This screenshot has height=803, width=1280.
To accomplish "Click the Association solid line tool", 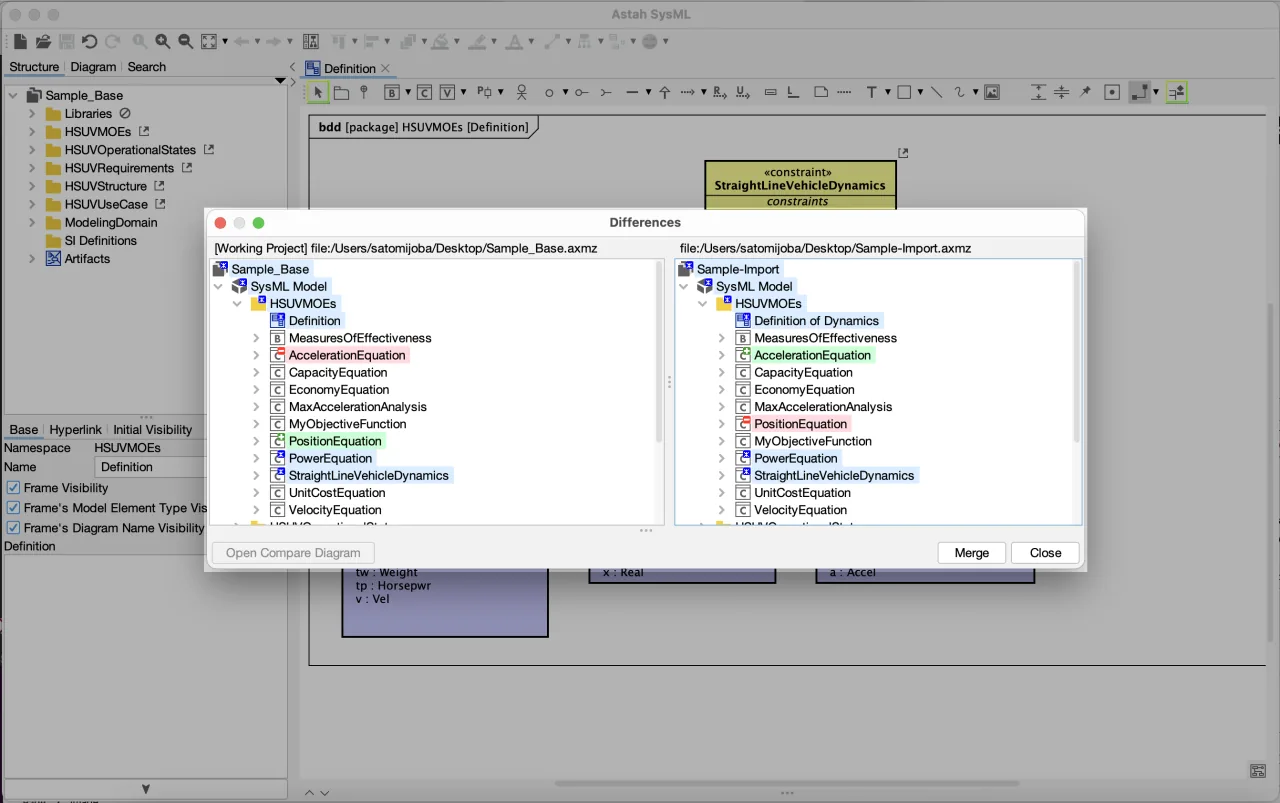I will (x=632, y=92).
